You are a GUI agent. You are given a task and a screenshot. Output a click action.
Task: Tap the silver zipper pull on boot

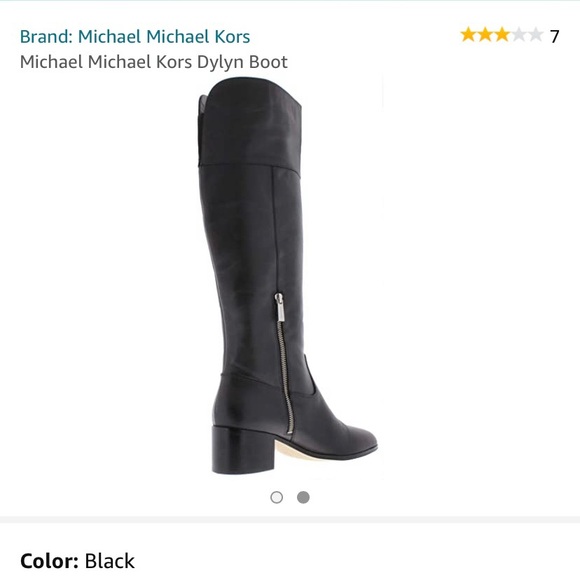(279, 307)
